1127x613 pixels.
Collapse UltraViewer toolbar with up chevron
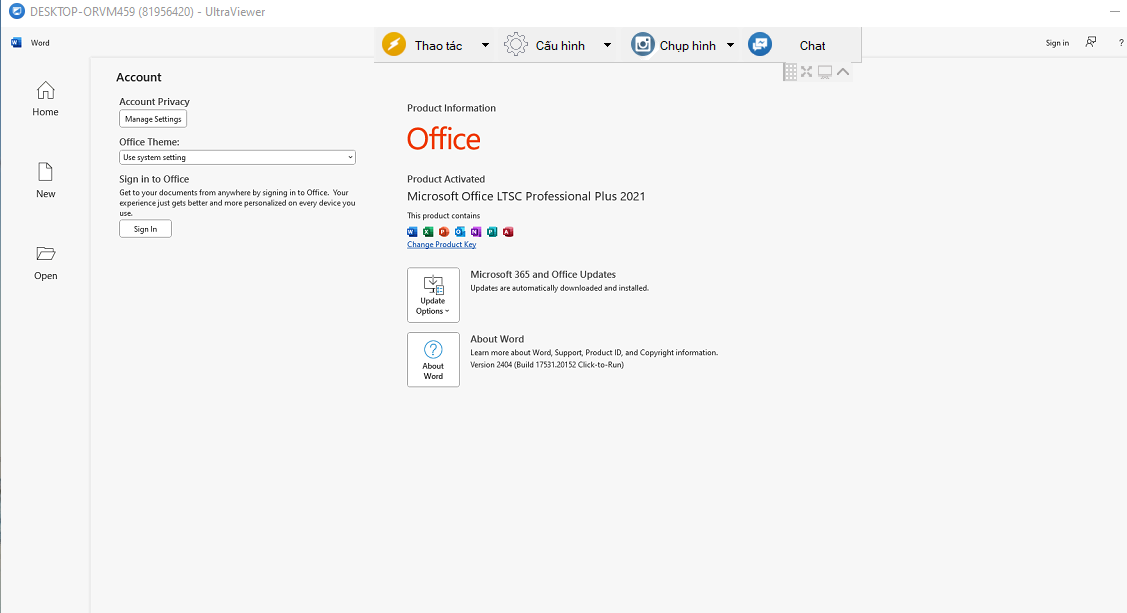click(843, 72)
